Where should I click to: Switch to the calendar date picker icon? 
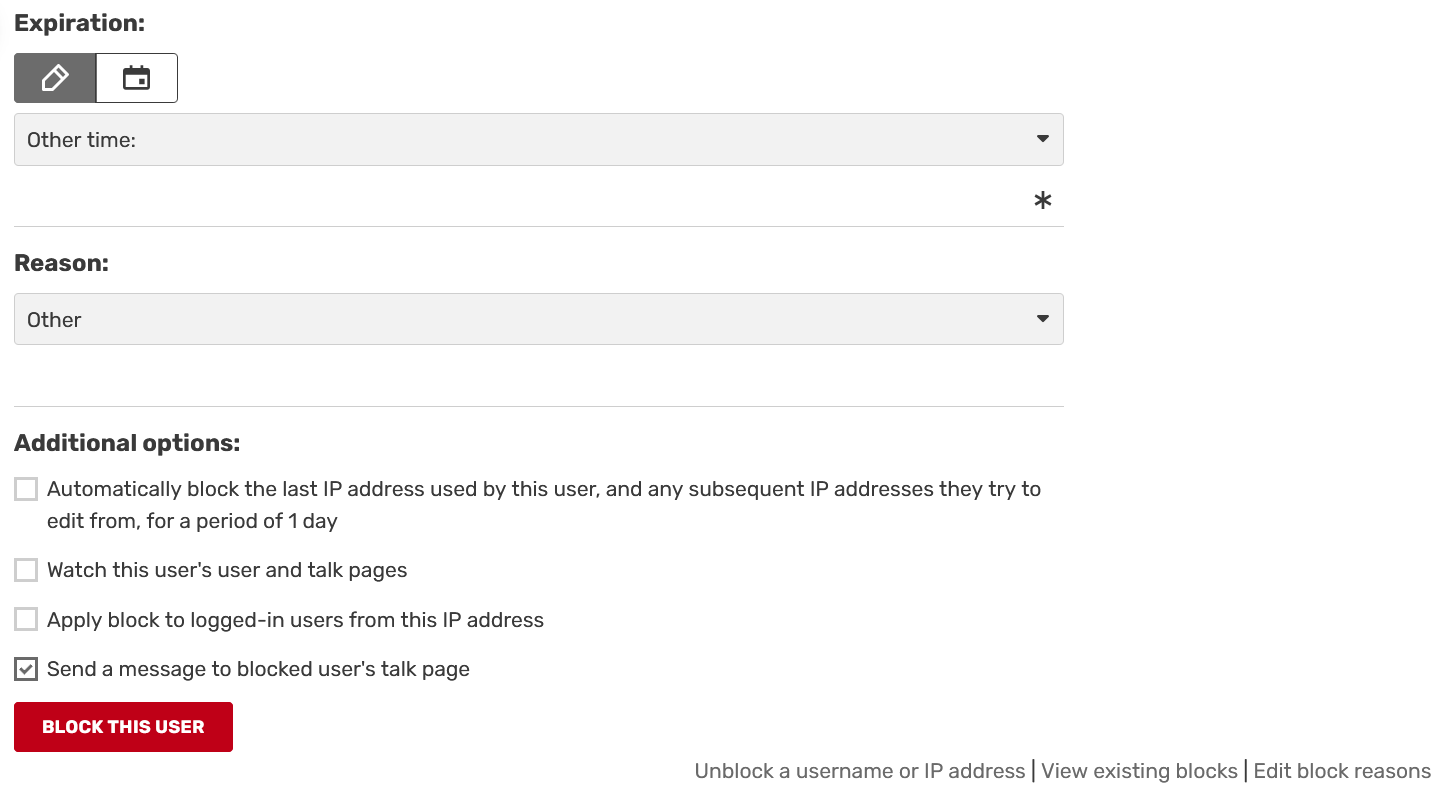pos(137,78)
